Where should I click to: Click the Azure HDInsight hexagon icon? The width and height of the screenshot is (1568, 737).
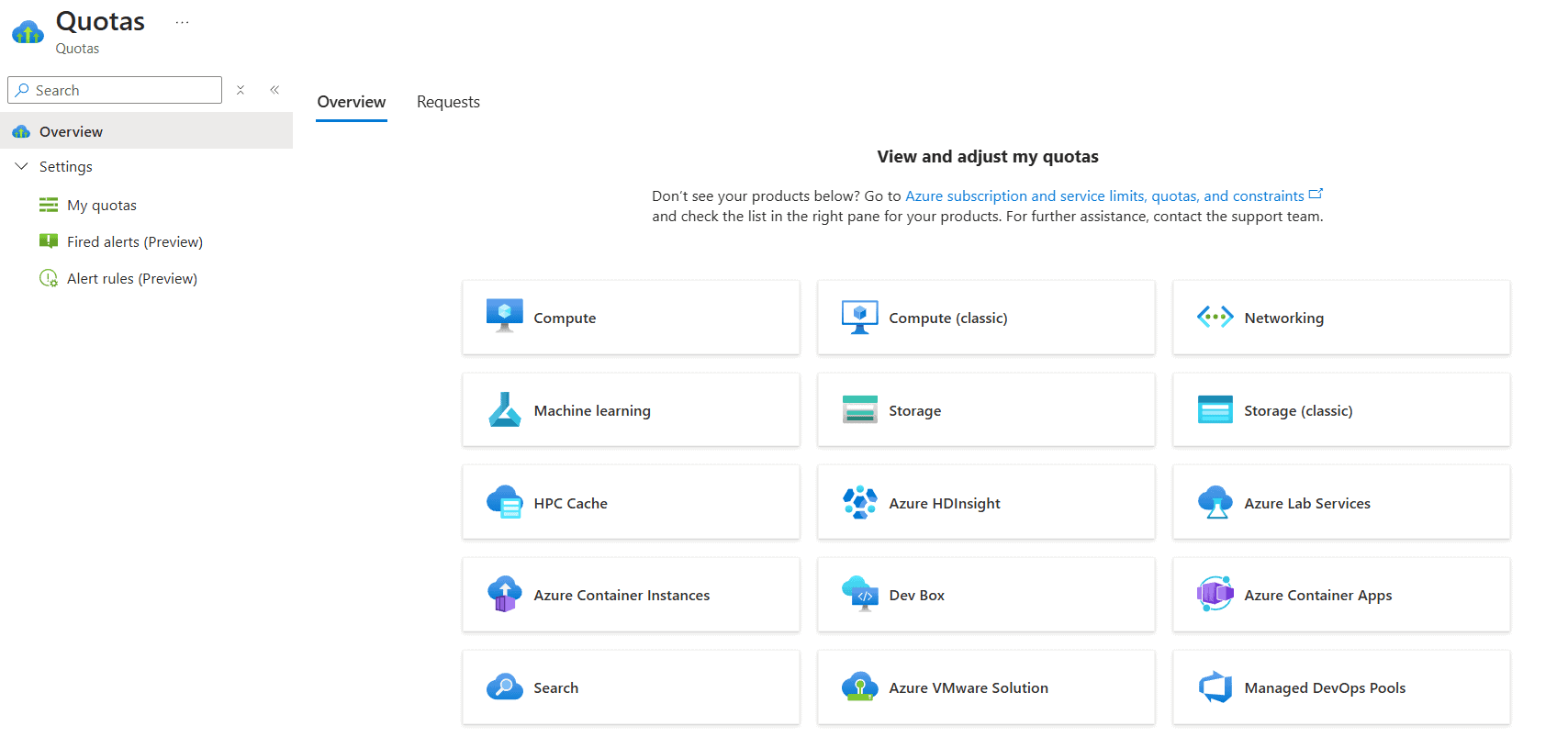point(859,503)
